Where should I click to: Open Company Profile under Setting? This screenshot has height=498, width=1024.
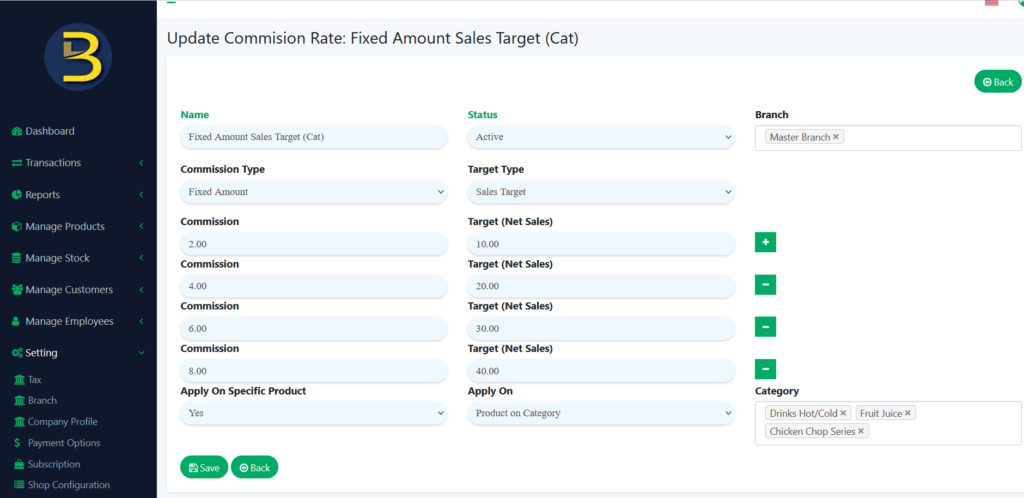pos(62,422)
